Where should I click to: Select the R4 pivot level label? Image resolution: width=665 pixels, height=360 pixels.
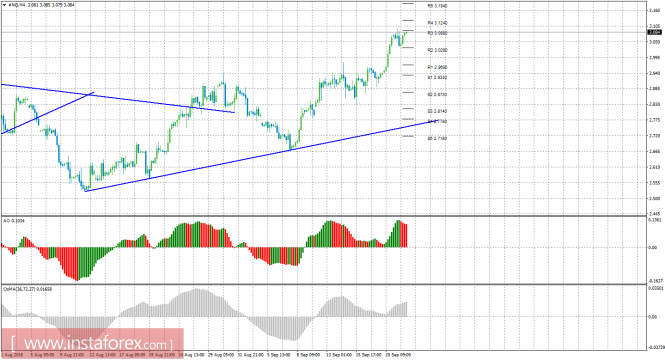(437, 23)
